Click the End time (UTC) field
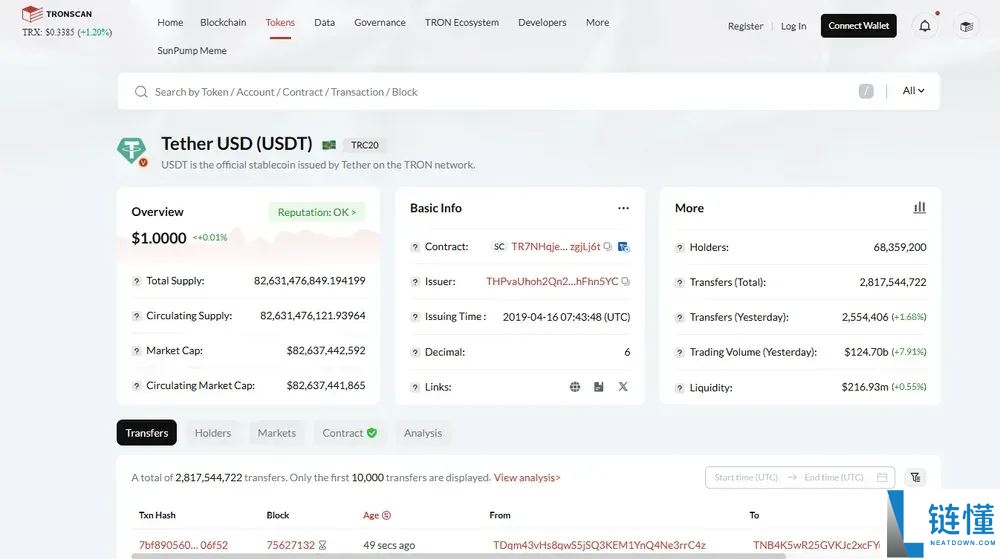1000x559 pixels. [834, 477]
